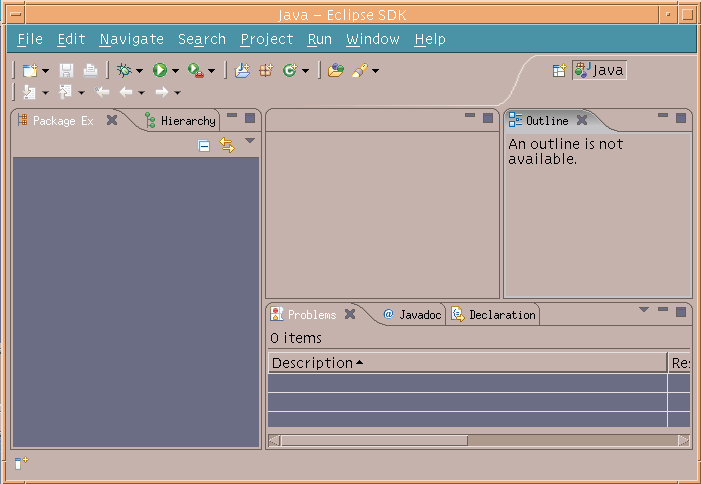Open the Run dropdown arrow

175,71
